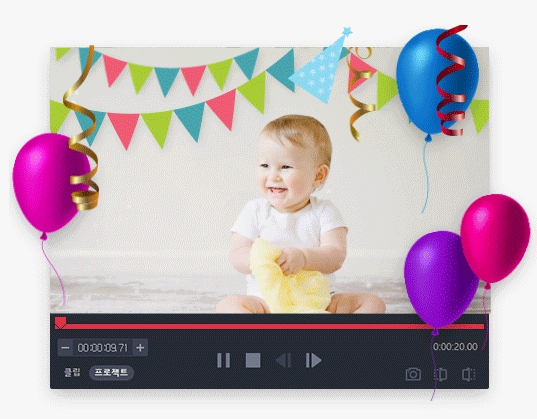The width and height of the screenshot is (537, 419).
Task: Step back one frame
Action: coord(284,360)
